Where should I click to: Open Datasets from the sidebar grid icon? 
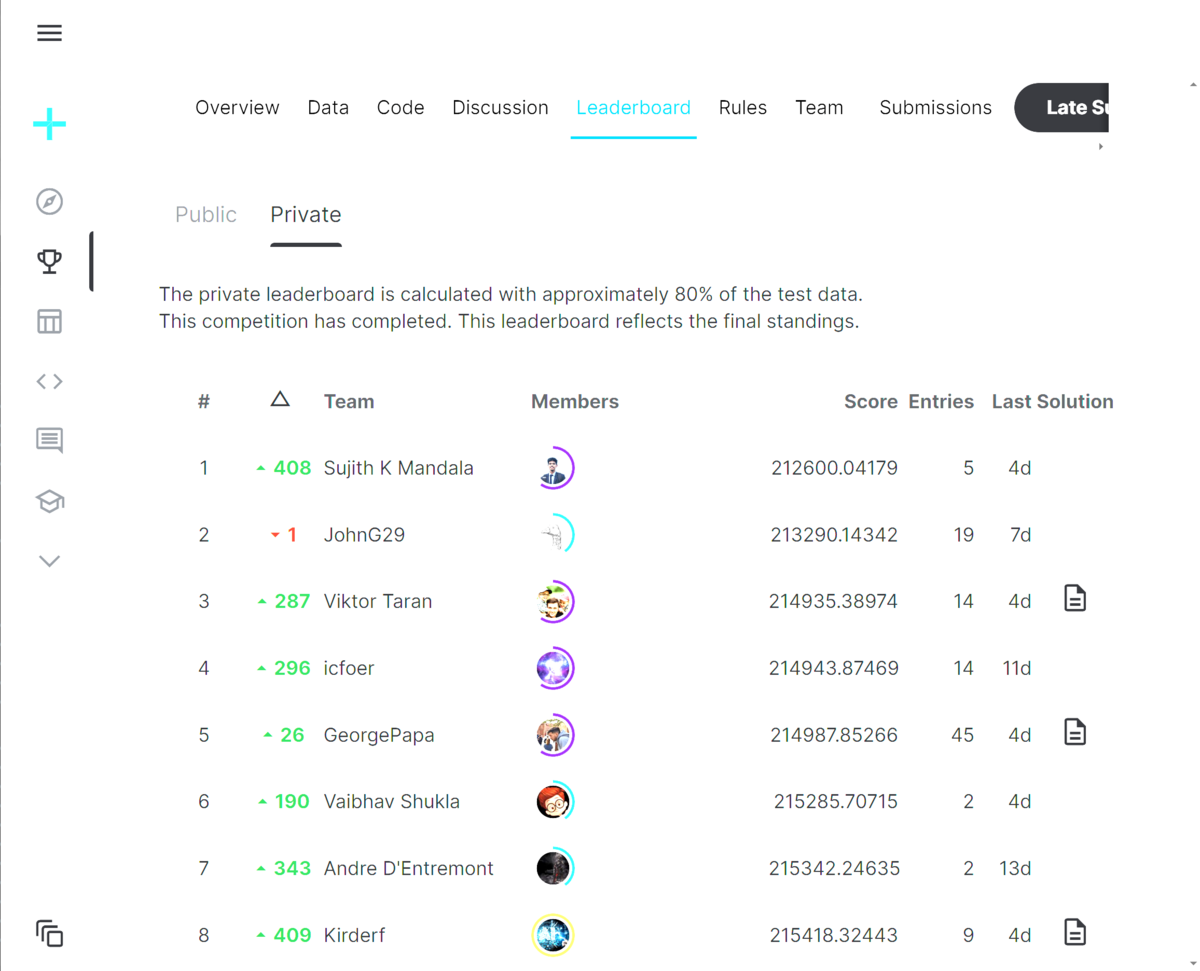[x=49, y=321]
